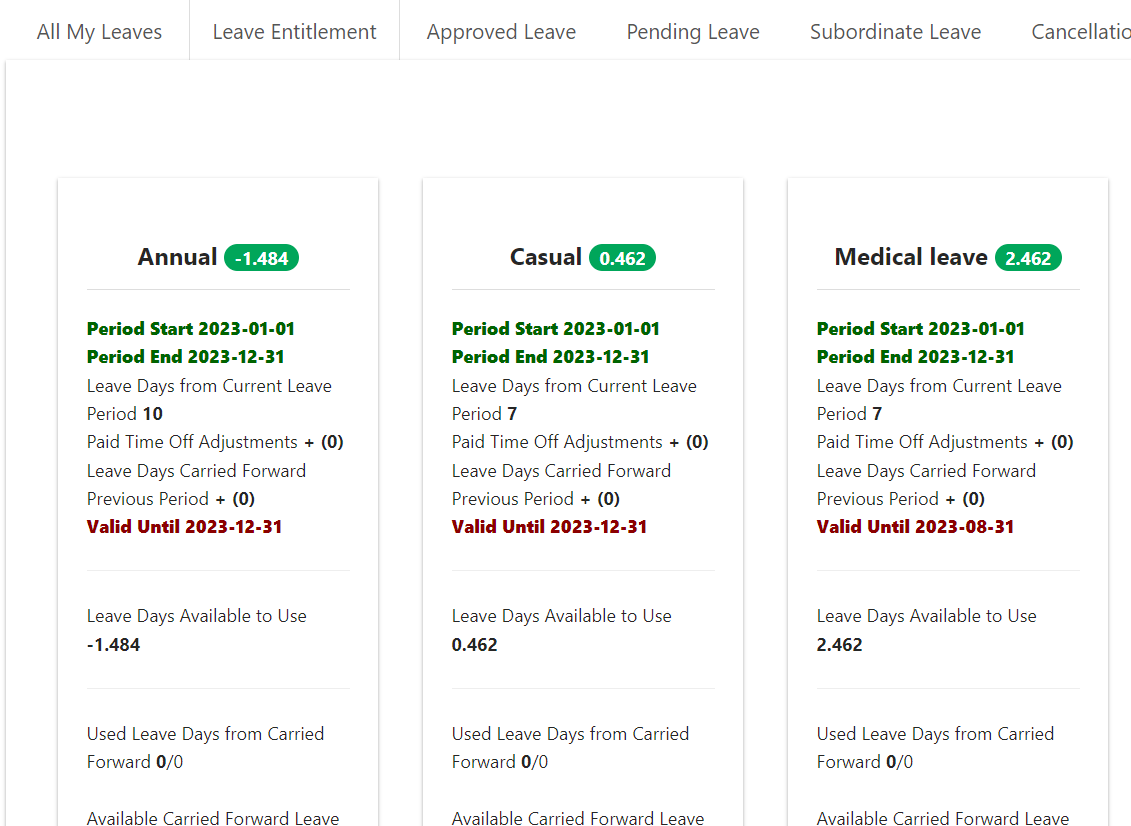Screen dimensions: 1131x826
Task: Click Casual card's Period Start 2023-01-01 text
Action: (555, 329)
